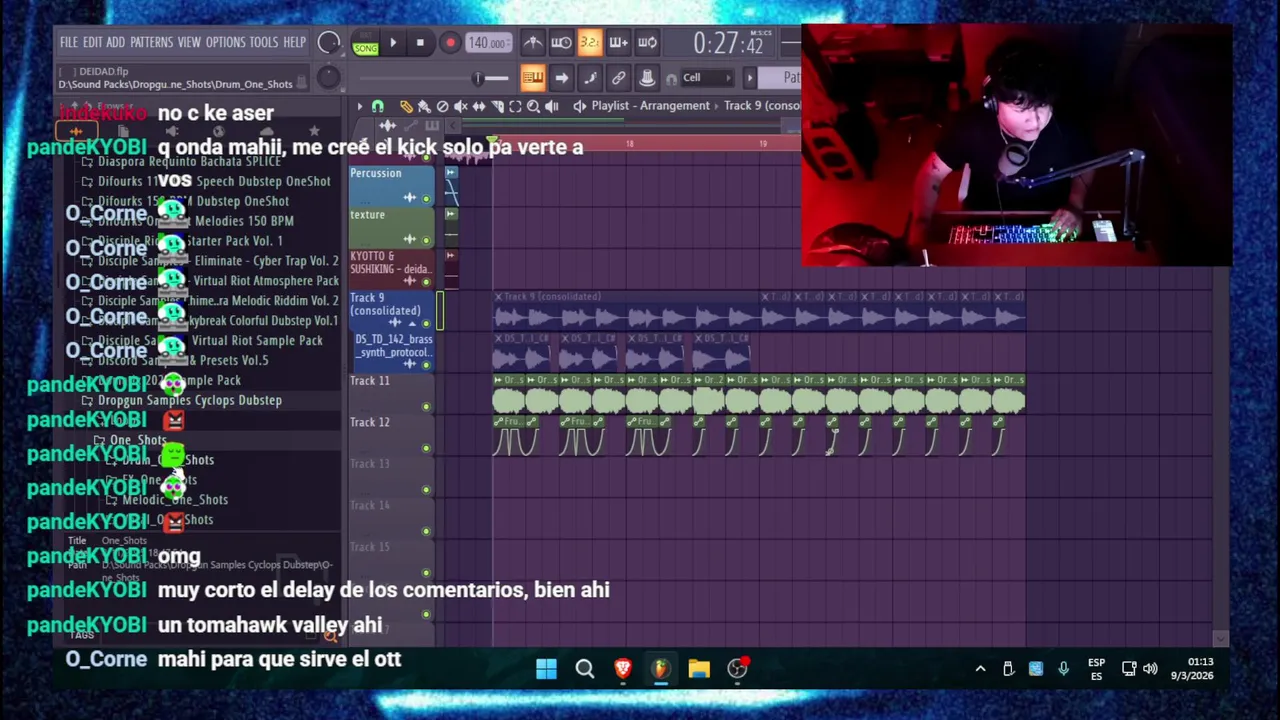Toggle mute LED on Track 11

[427, 406]
